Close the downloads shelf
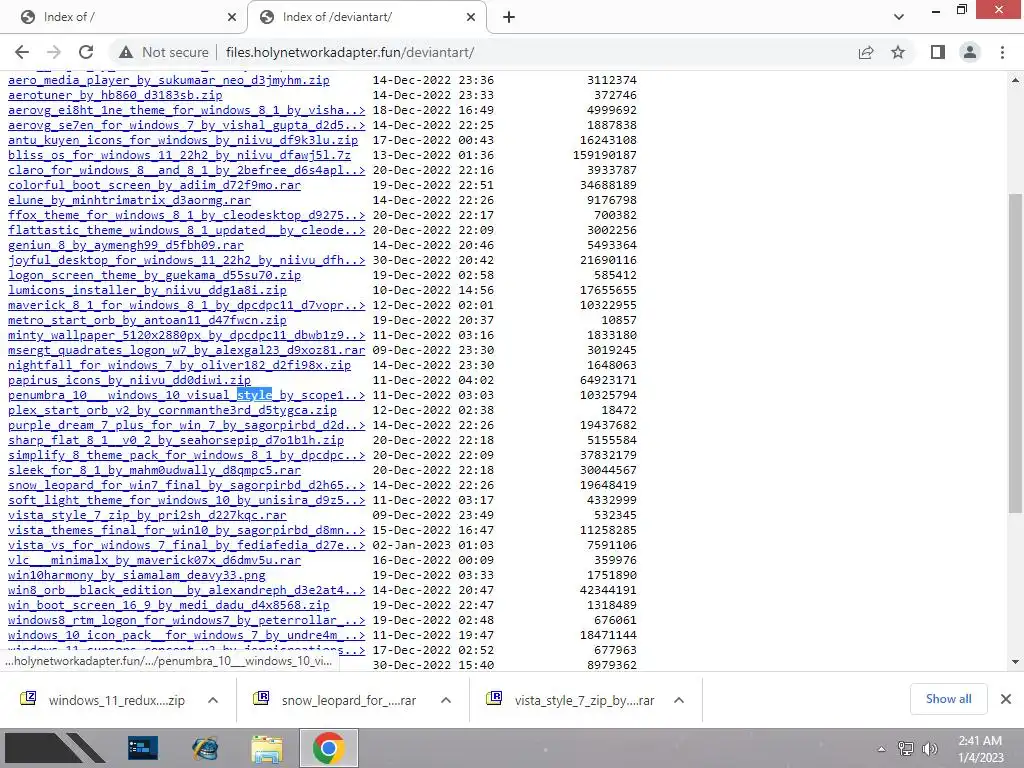This screenshot has width=1024, height=768. [1006, 699]
